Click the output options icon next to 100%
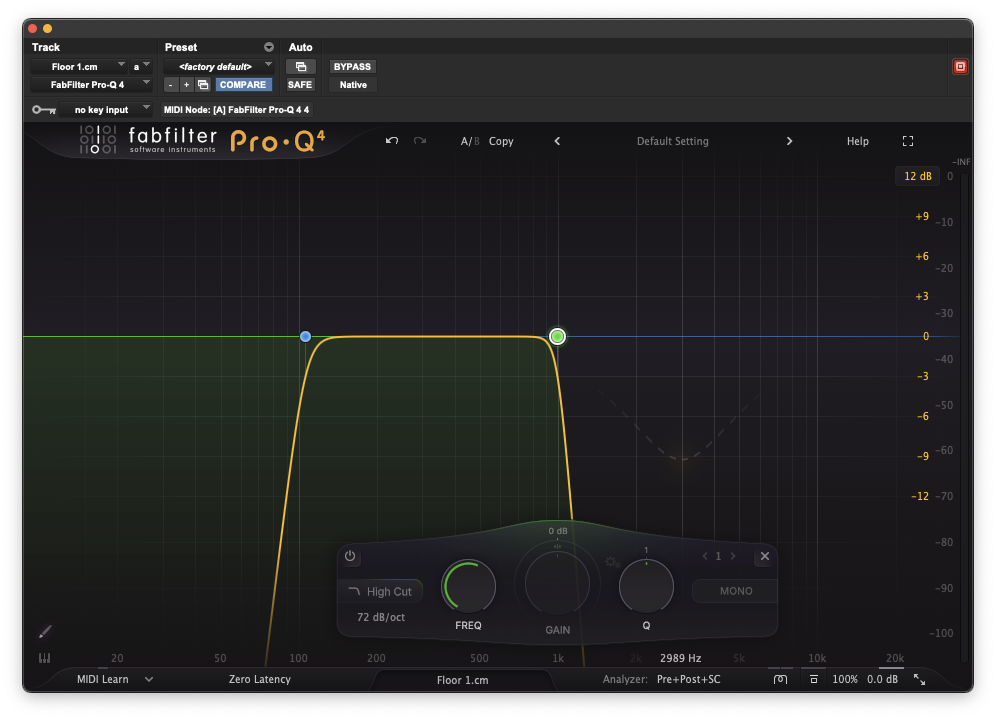The image size is (996, 719). pos(814,679)
